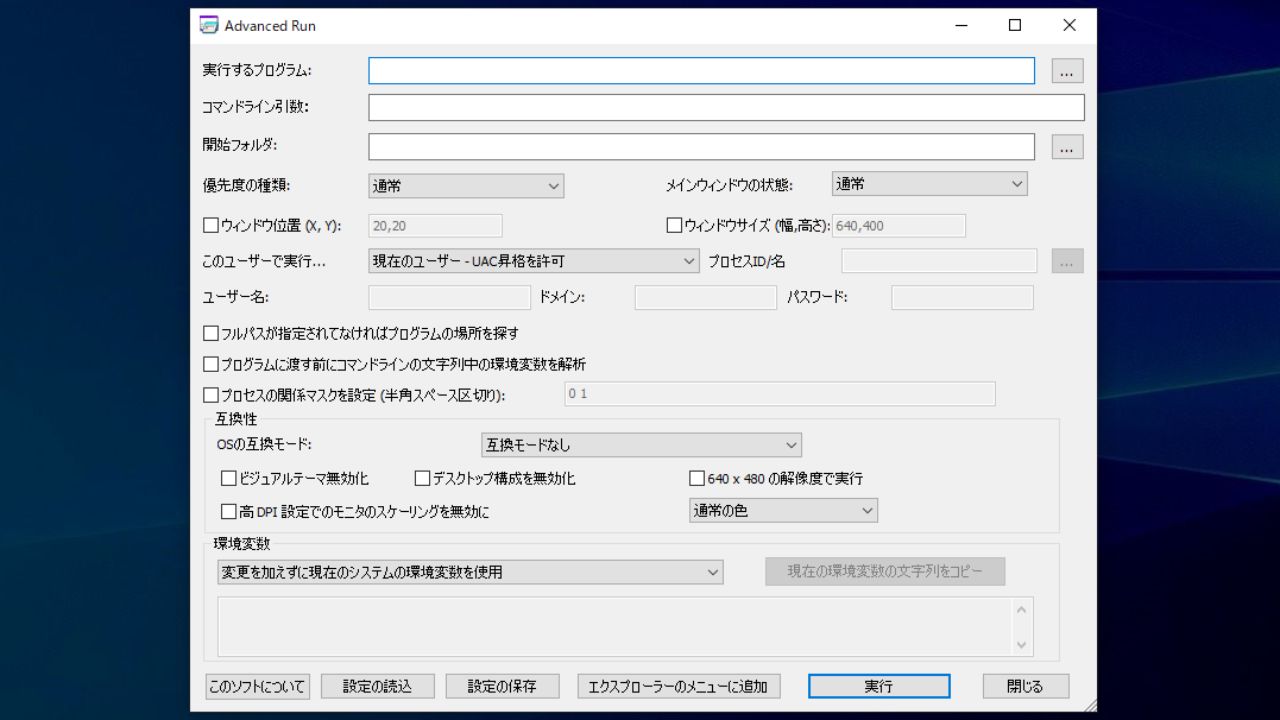The image size is (1280, 720).
Task: Close the window with the X button
Action: point(1069,26)
